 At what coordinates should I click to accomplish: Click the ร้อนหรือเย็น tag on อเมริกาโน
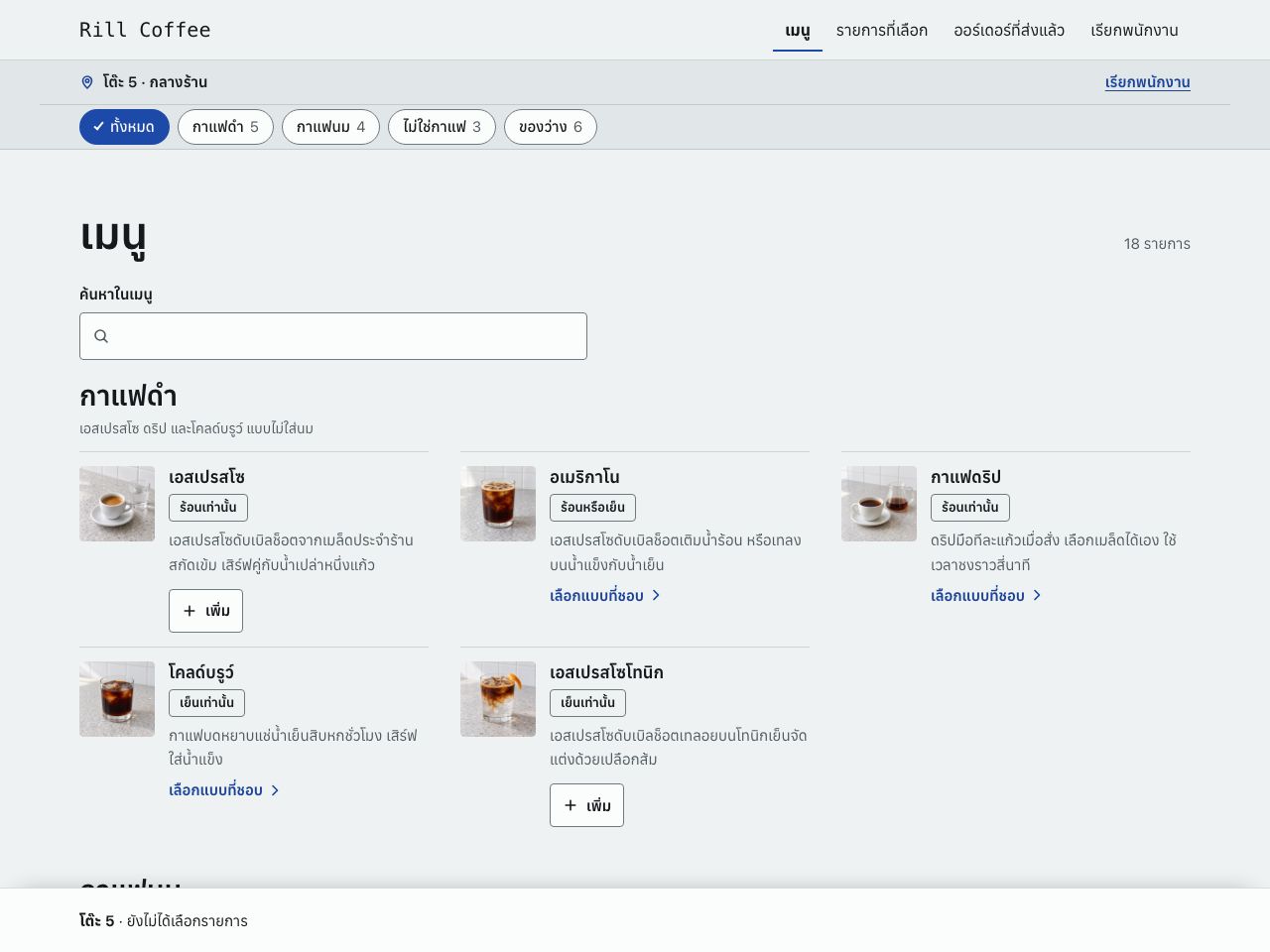pyautogui.click(x=592, y=508)
